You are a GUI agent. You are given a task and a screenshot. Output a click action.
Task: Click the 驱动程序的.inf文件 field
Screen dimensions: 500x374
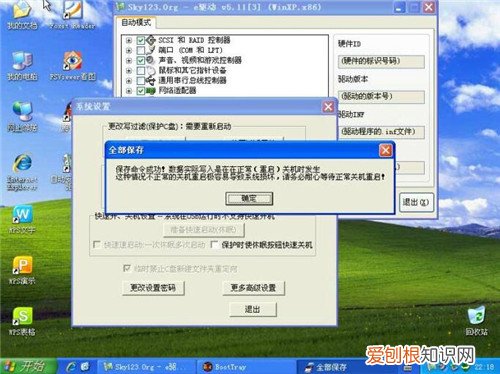(381, 132)
